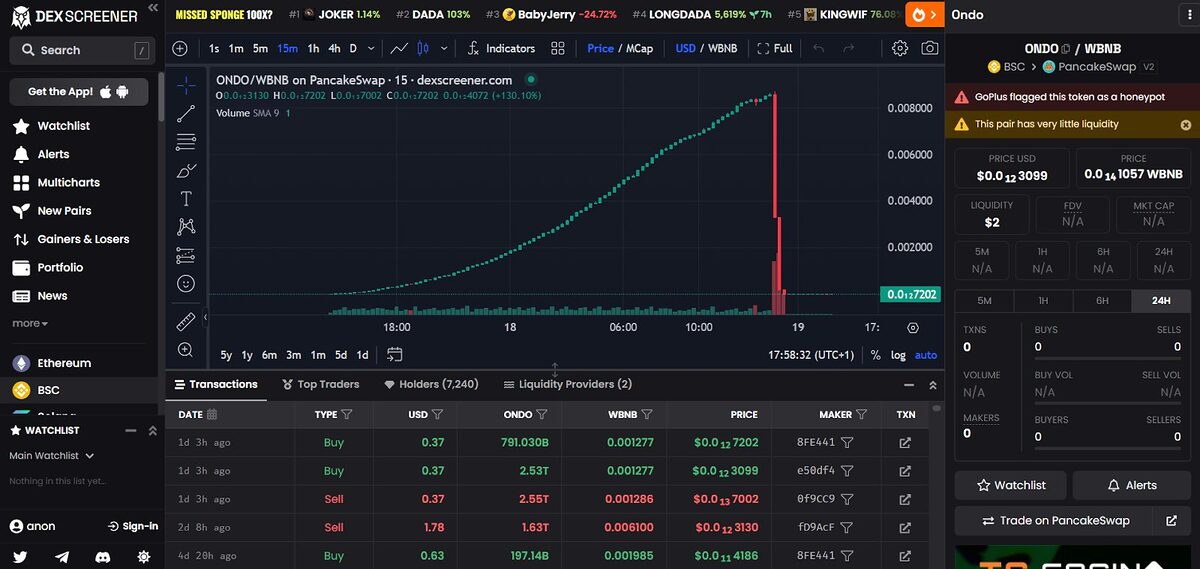Open the chart style dropdown arrow

[444, 48]
